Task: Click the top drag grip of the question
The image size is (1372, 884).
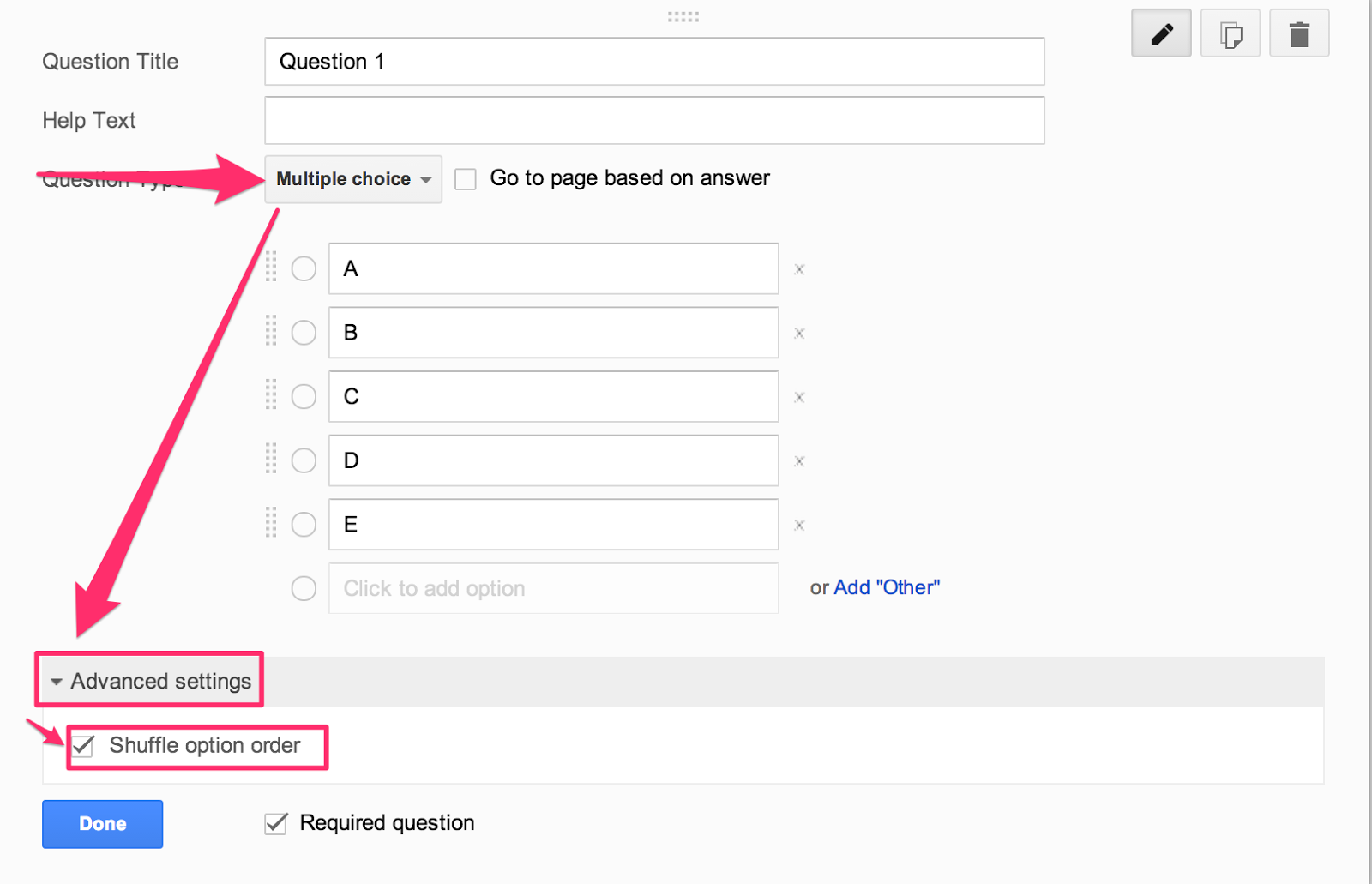Action: pos(683,16)
